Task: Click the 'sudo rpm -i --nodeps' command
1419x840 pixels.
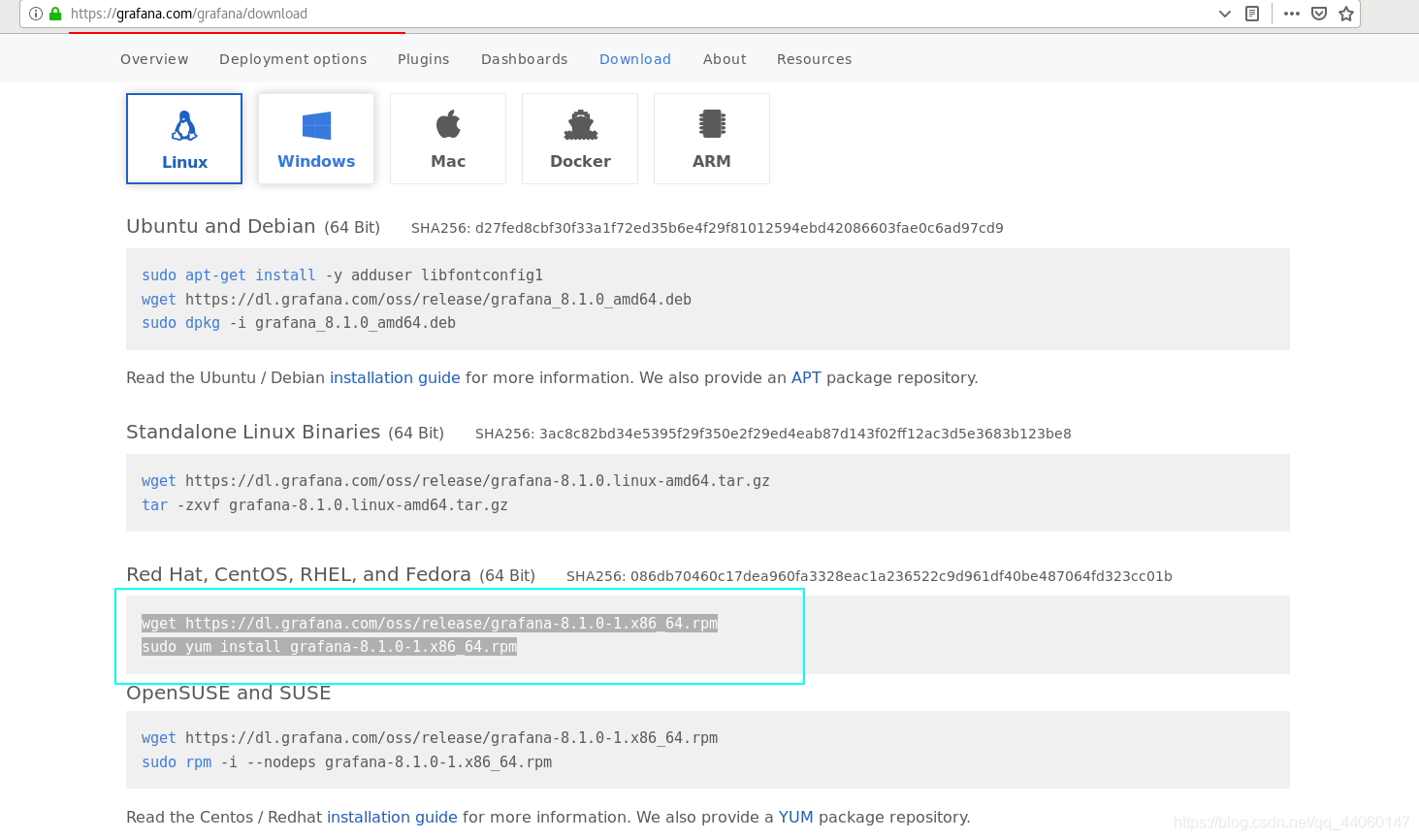Action: [346, 762]
